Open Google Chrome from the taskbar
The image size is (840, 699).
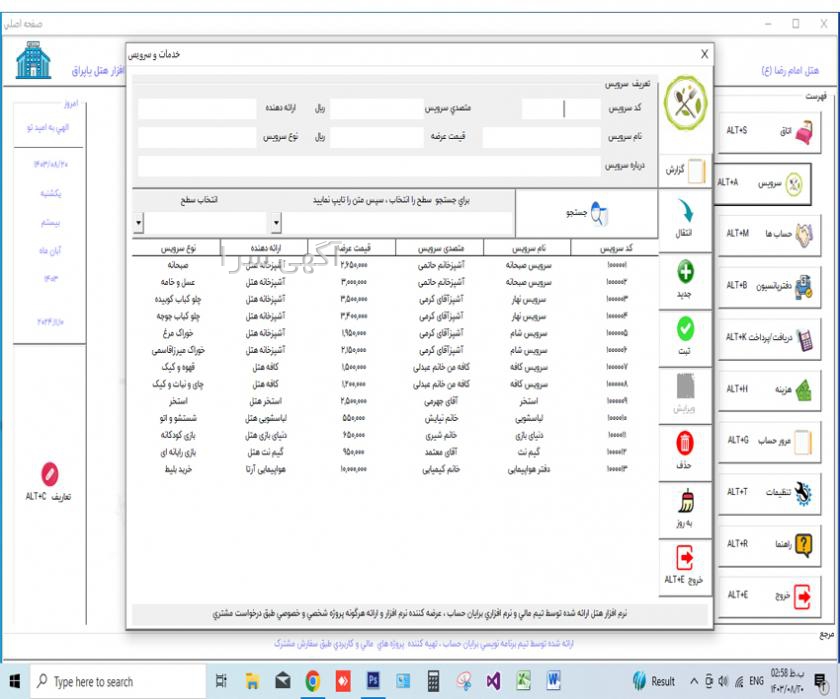click(x=312, y=681)
